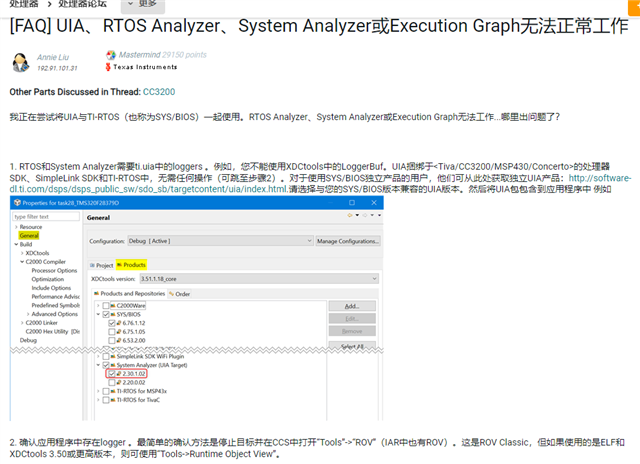Image resolution: width=640 pixels, height=464 pixels.
Task: Collapse the SYS/BIOS product node
Action: pyautogui.click(x=98, y=314)
